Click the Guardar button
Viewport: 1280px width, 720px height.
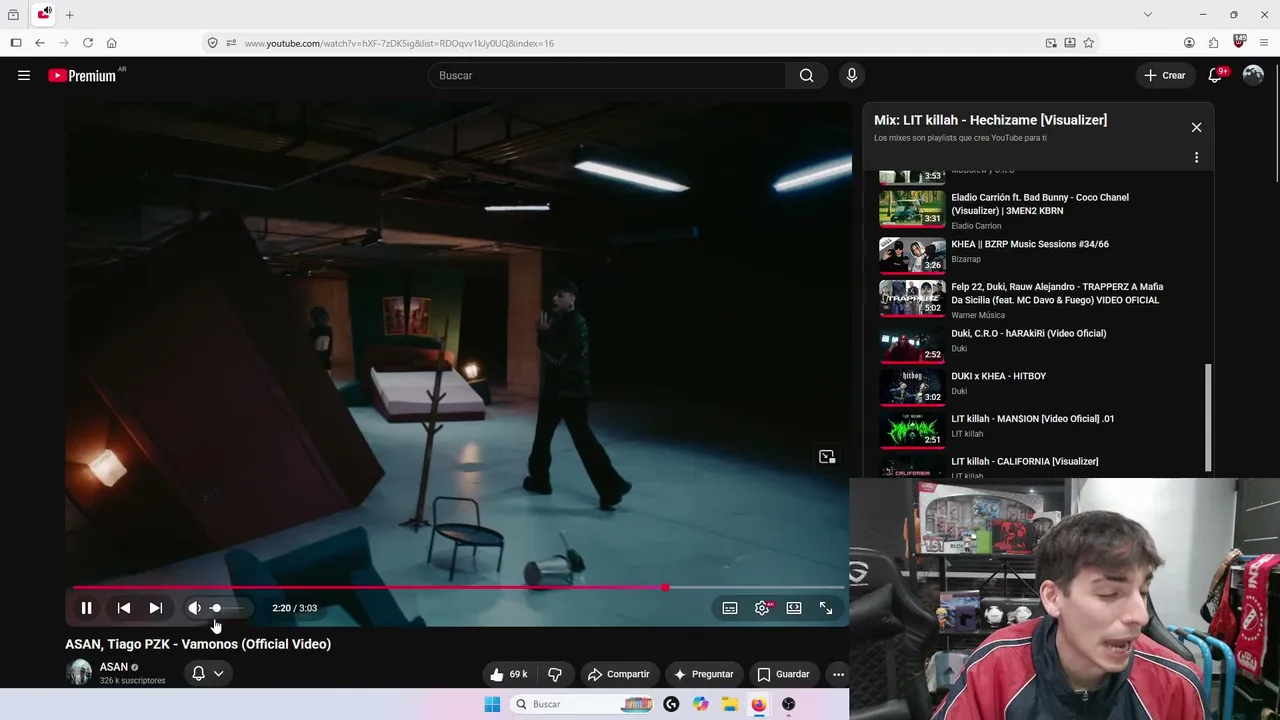point(783,674)
